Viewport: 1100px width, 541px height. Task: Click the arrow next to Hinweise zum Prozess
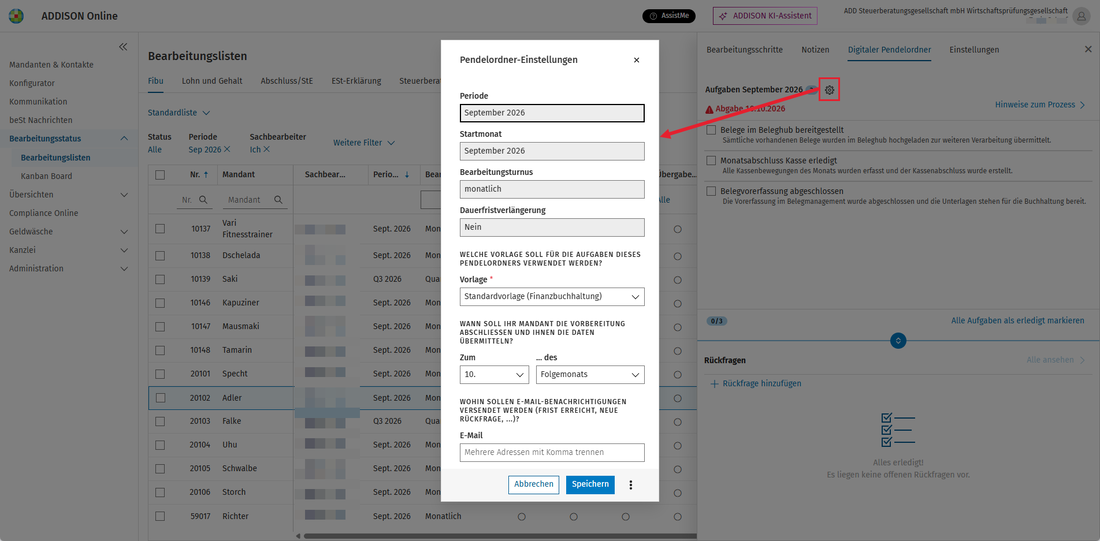(x=1082, y=105)
